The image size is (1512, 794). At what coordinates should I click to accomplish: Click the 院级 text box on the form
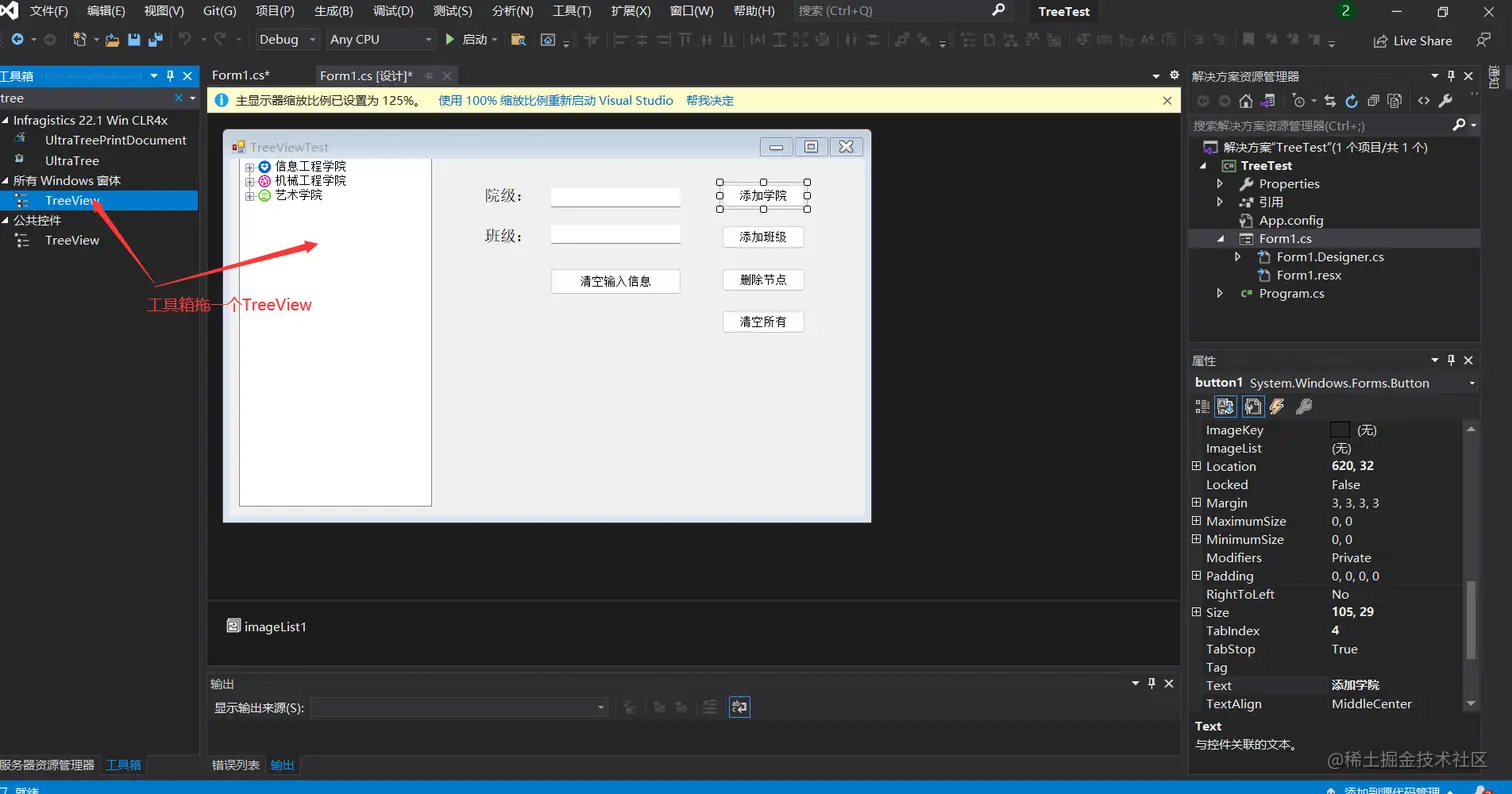tap(615, 197)
